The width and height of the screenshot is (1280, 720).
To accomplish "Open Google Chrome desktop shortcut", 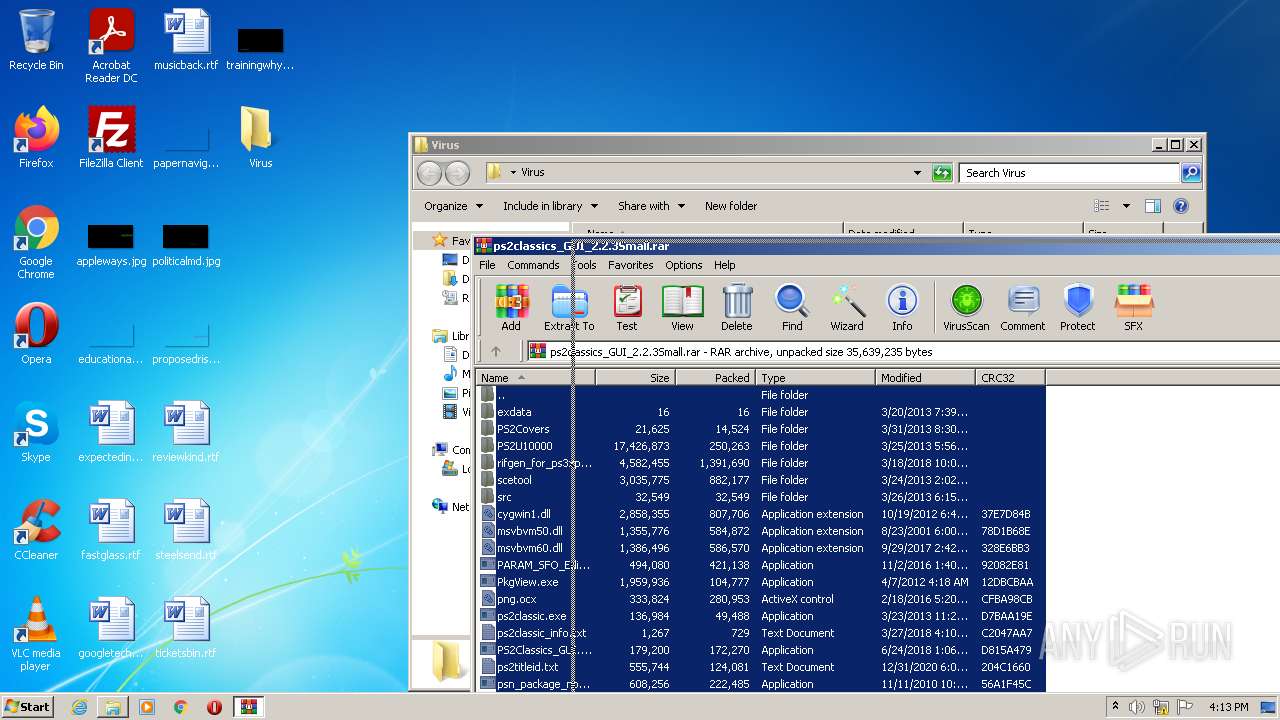I will (36, 243).
